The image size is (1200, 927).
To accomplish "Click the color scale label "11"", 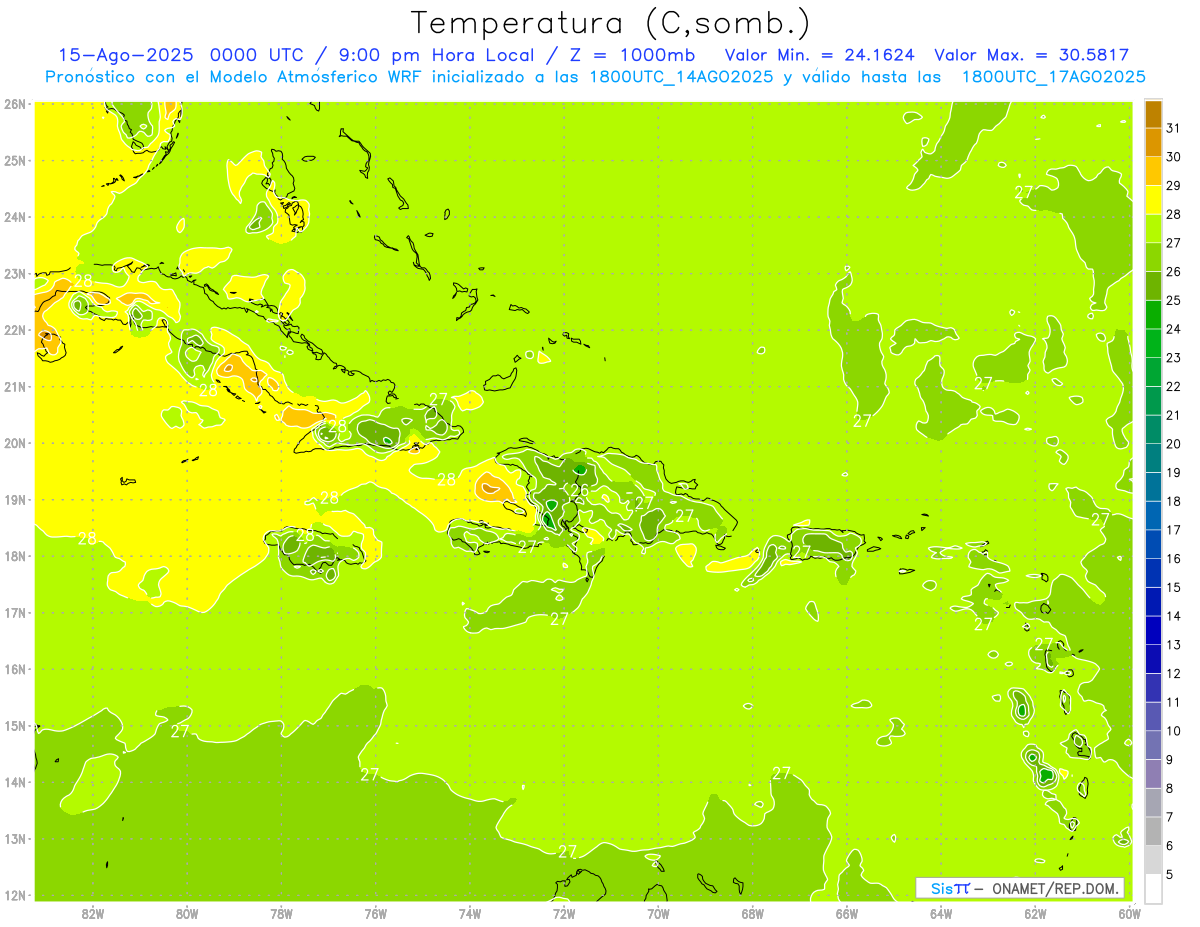I will (x=1174, y=702).
